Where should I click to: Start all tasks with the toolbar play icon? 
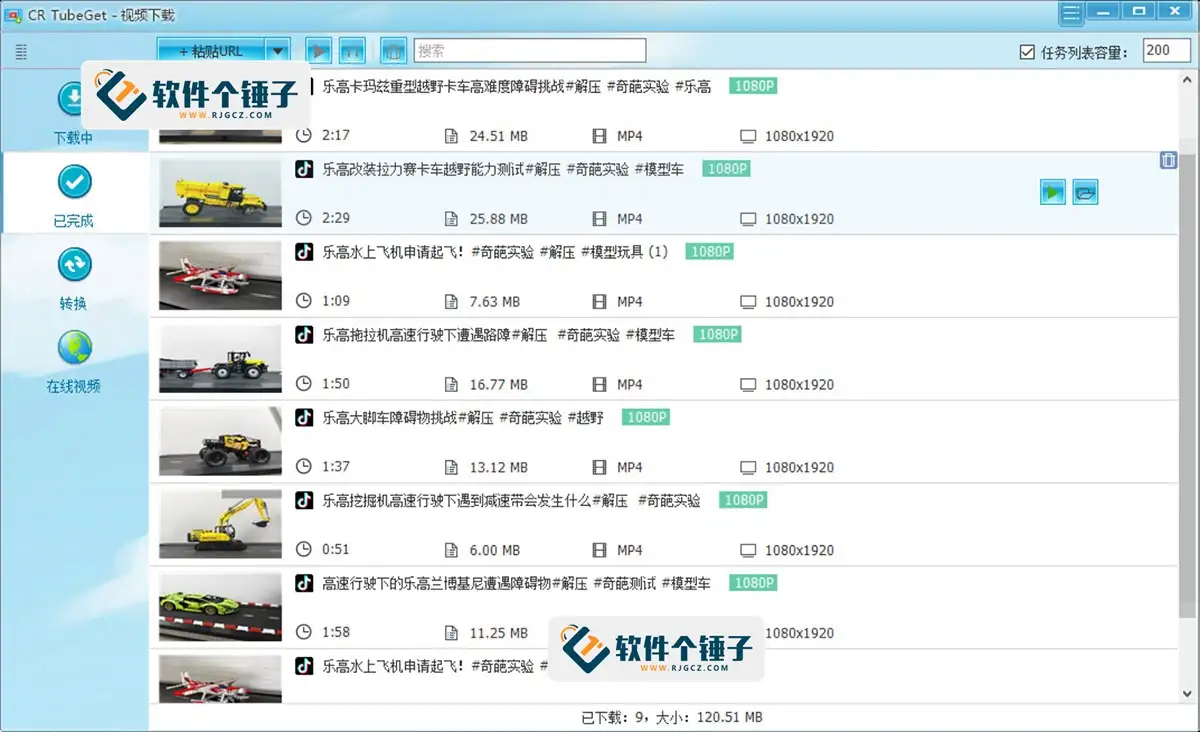click(318, 51)
